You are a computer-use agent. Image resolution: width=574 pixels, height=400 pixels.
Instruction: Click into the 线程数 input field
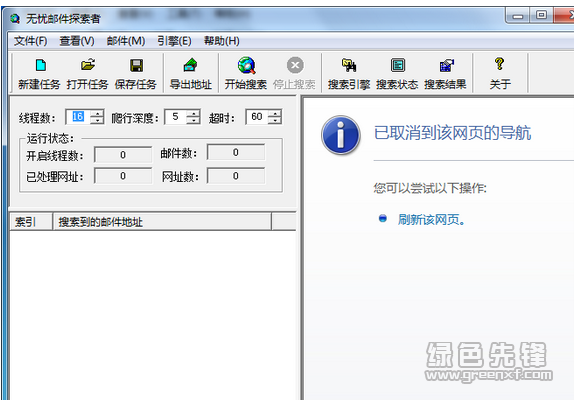coord(78,117)
